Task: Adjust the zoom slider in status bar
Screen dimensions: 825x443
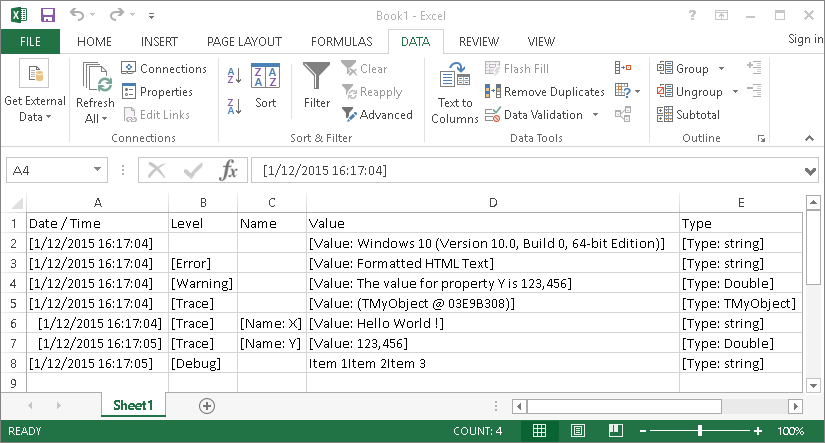Action: 700,431
